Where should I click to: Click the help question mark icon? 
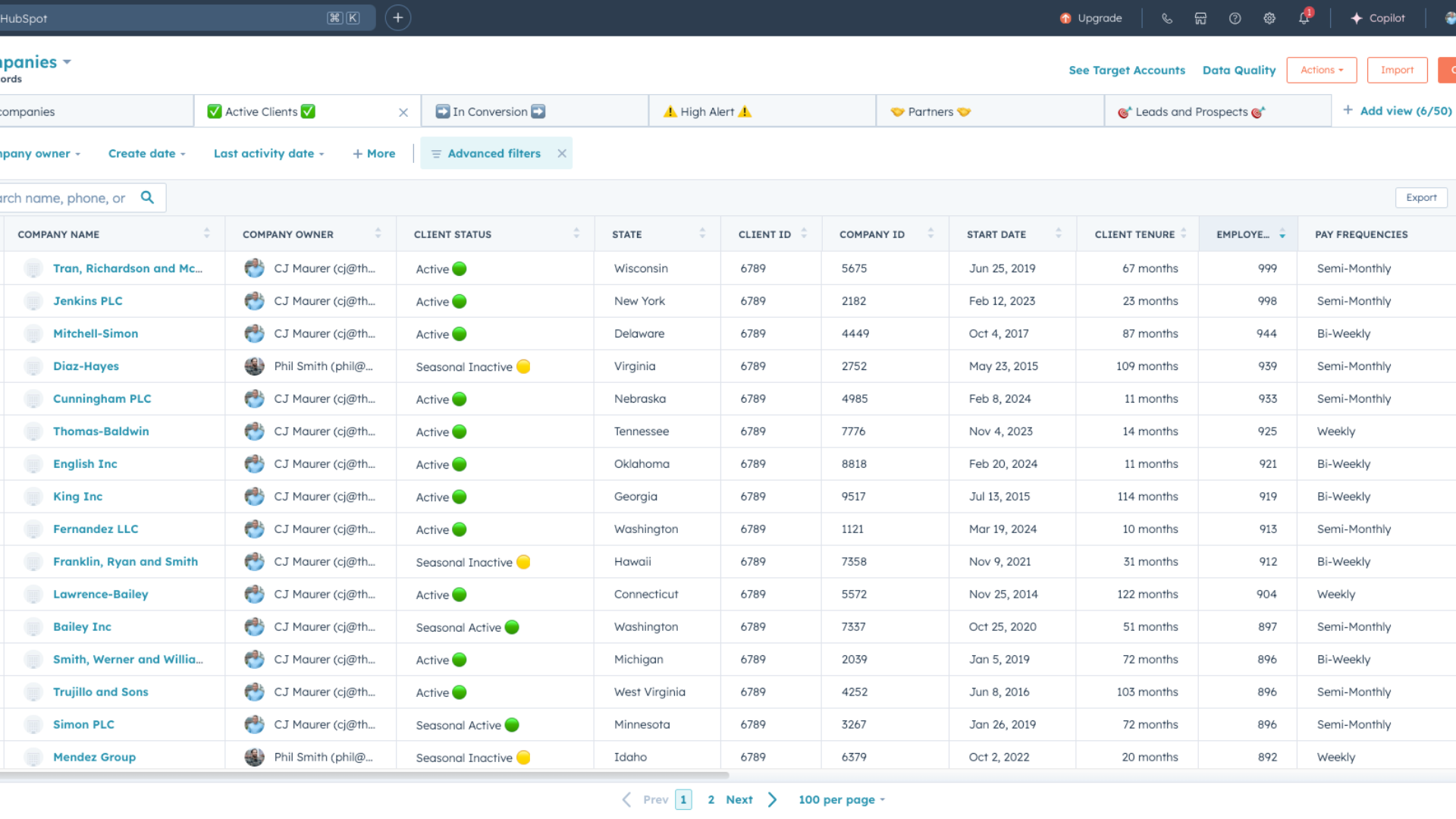[x=1235, y=18]
